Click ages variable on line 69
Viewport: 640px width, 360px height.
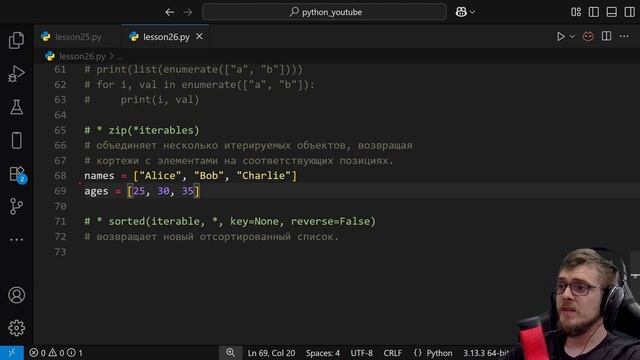(x=96, y=191)
